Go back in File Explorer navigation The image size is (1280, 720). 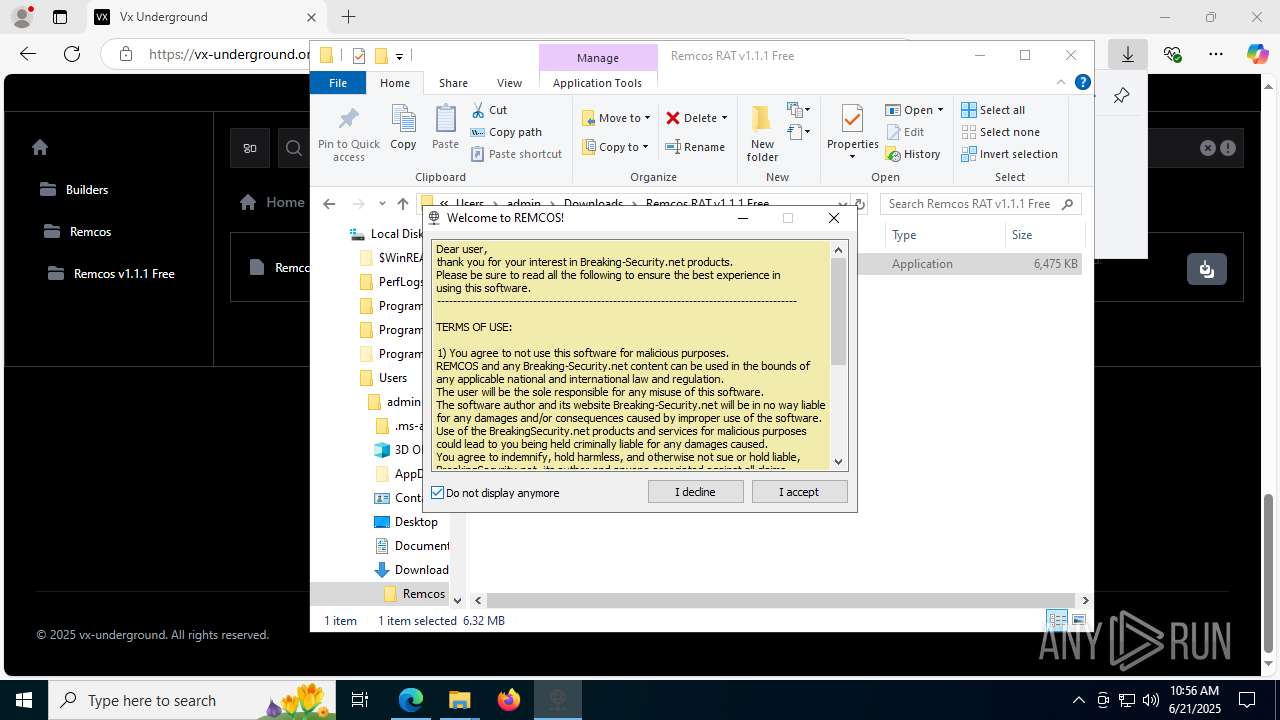pyautogui.click(x=329, y=204)
